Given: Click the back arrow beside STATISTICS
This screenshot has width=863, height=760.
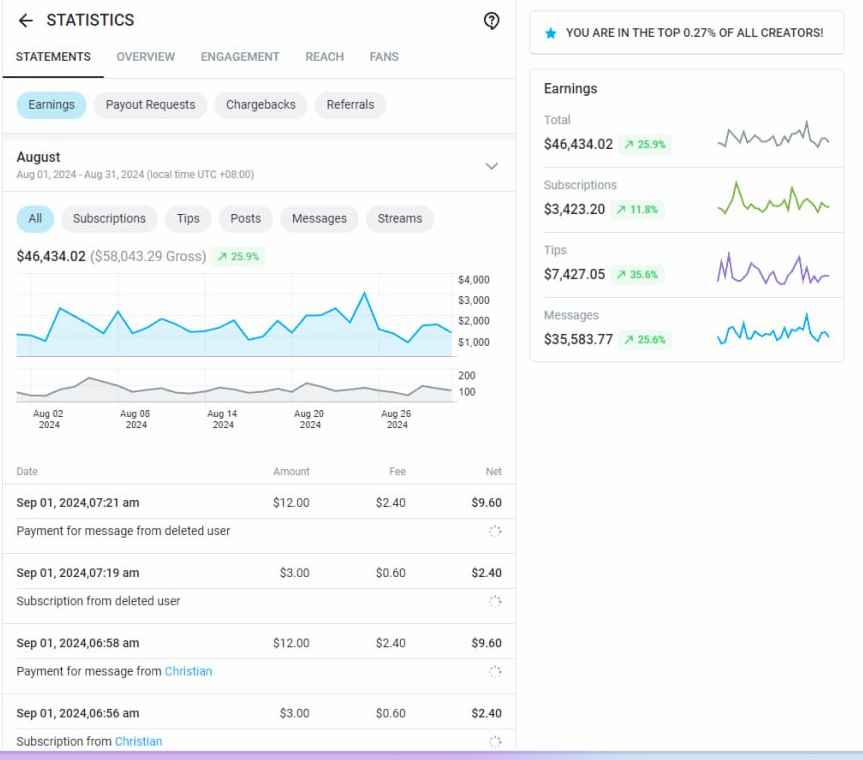Looking at the screenshot, I should click(x=26, y=21).
